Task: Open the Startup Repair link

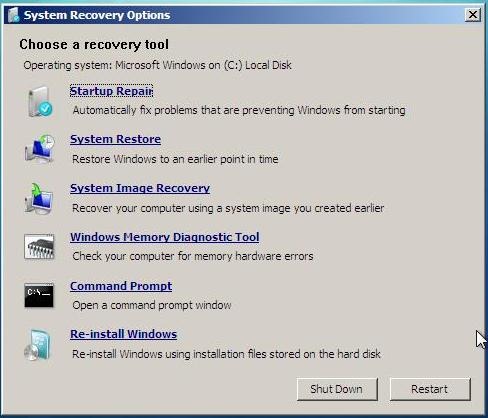Action: pyautogui.click(x=111, y=91)
